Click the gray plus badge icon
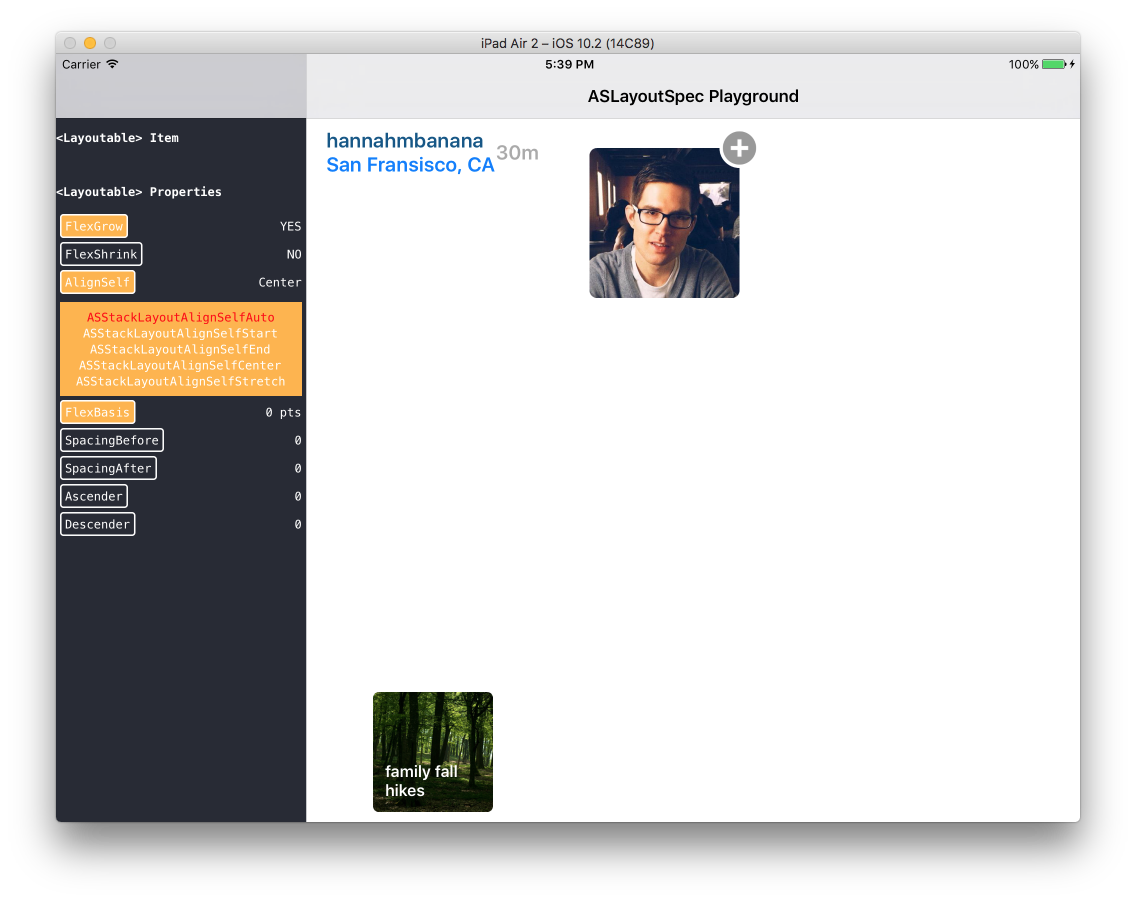Screen dimensions: 1136x902 [738, 149]
